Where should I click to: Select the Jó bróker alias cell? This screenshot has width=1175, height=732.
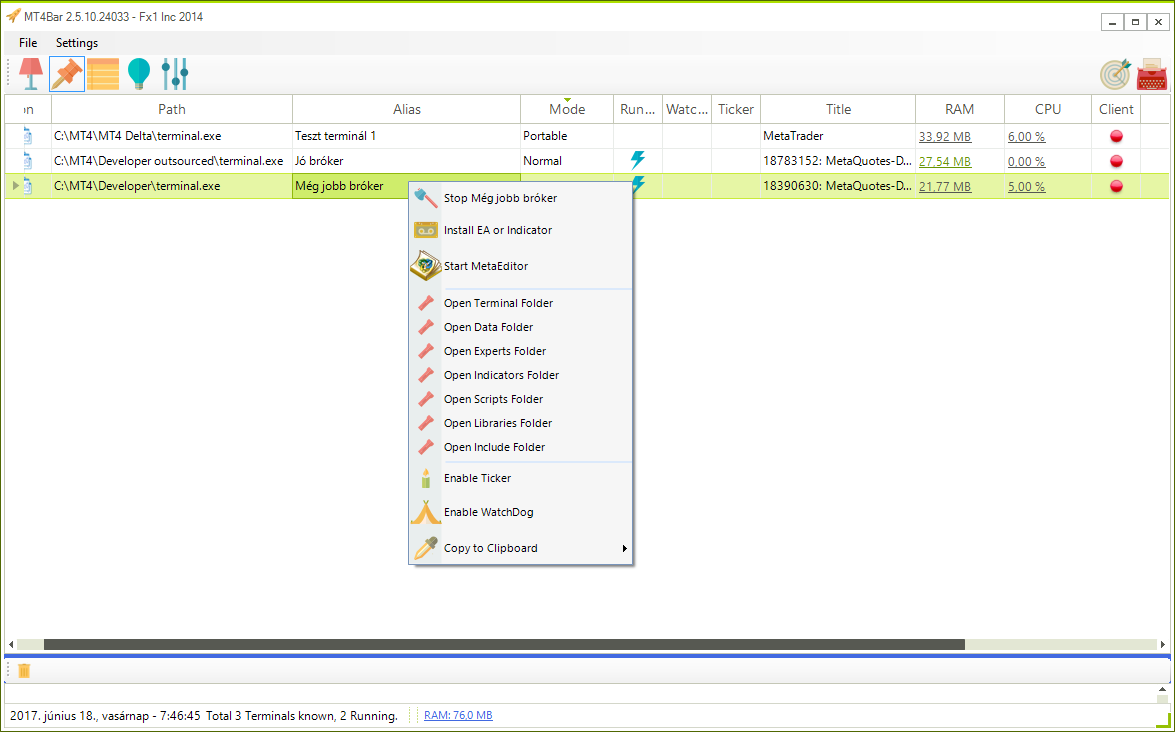(x=406, y=160)
